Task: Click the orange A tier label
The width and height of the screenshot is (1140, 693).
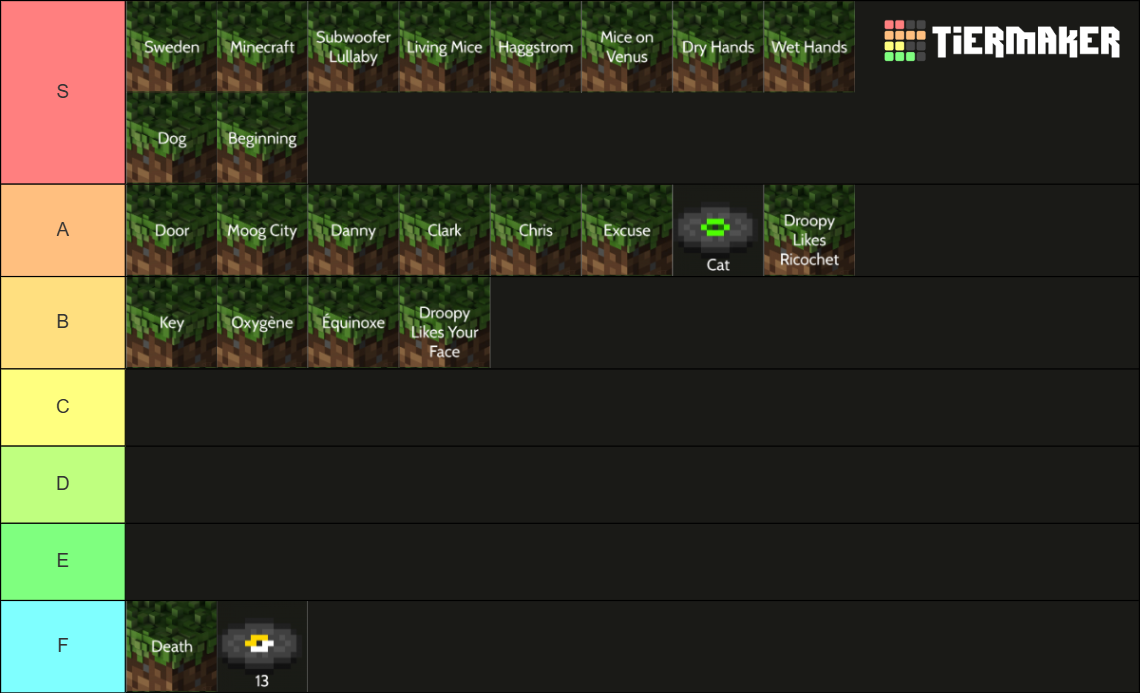Action: (x=63, y=231)
